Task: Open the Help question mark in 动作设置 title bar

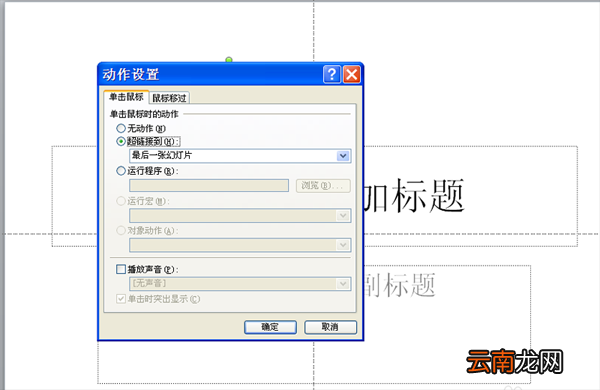Action: click(x=331, y=74)
